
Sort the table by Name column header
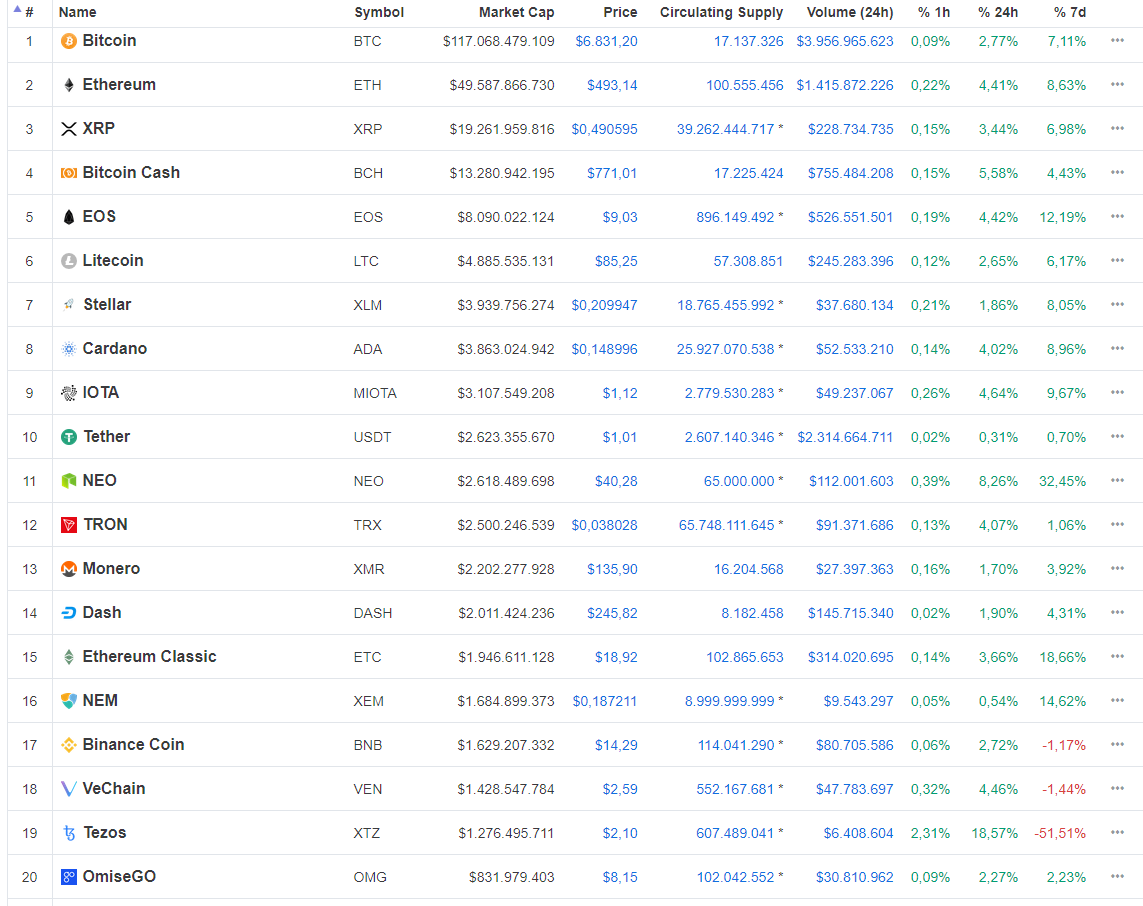(x=77, y=12)
